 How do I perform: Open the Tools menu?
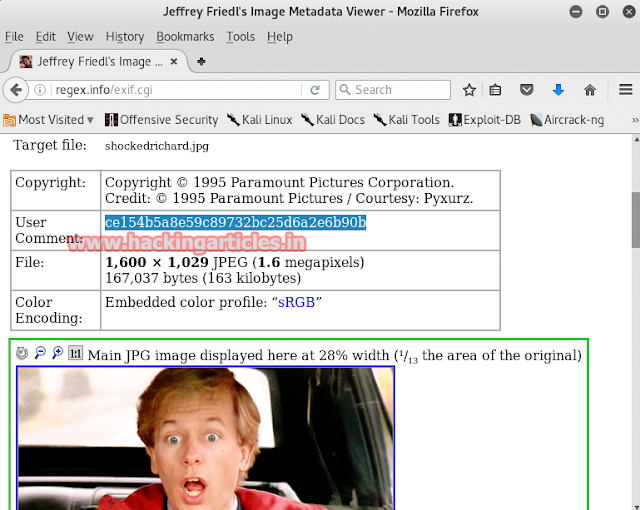coord(240,37)
